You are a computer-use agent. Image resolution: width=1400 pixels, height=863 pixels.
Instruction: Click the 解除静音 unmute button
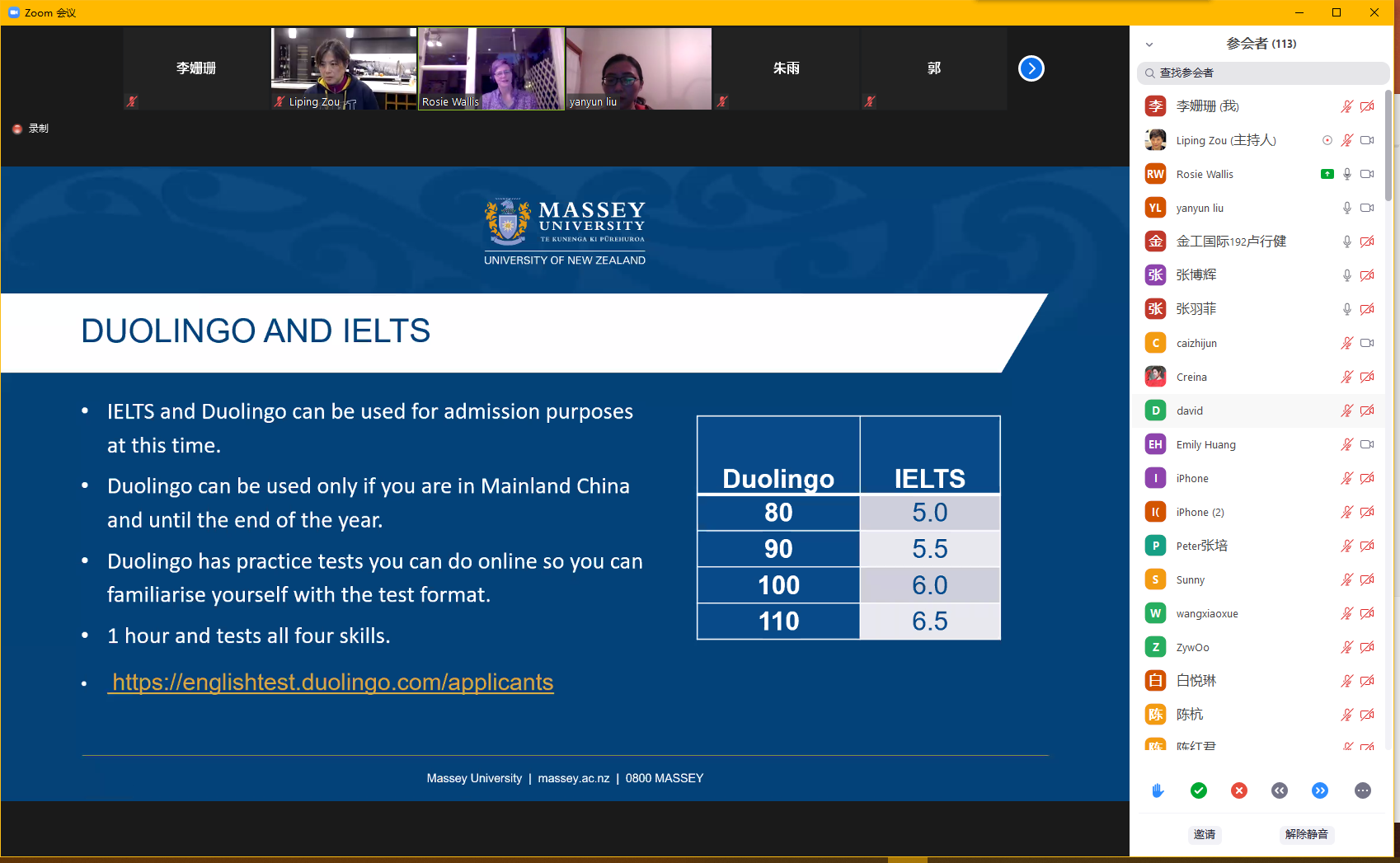pos(1307,834)
